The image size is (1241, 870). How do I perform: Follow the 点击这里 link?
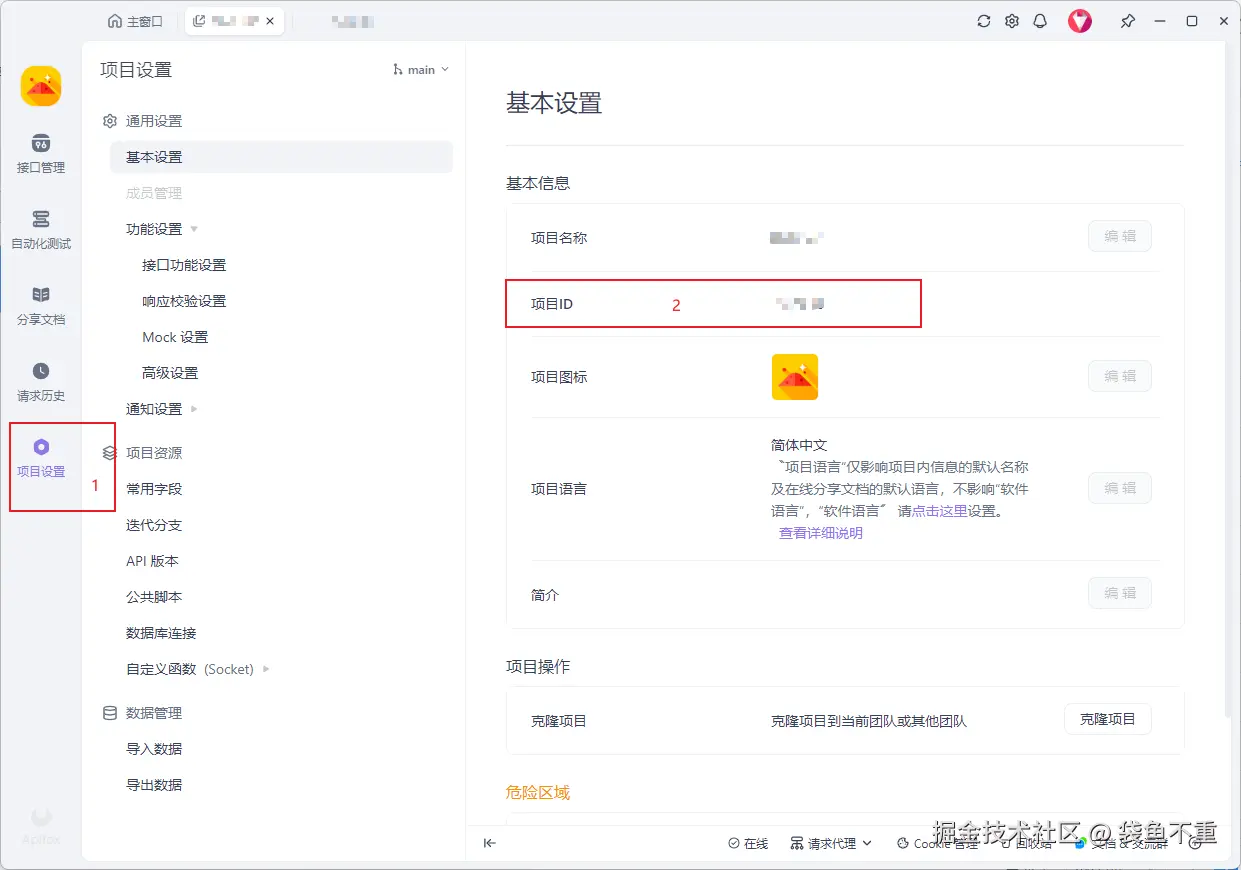(x=939, y=511)
